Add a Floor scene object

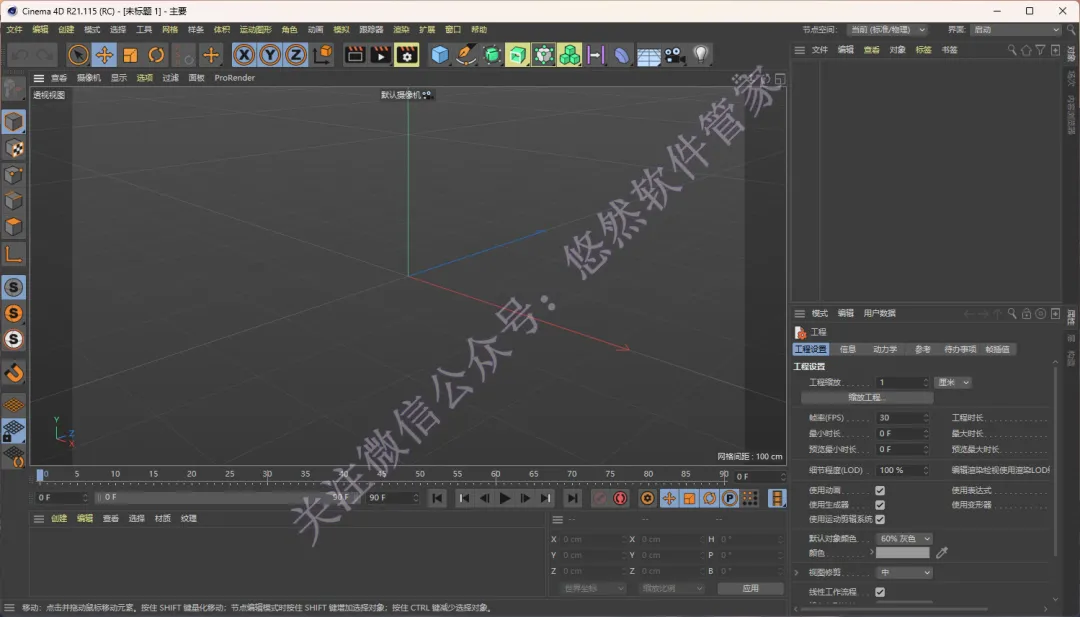pyautogui.click(x=648, y=56)
